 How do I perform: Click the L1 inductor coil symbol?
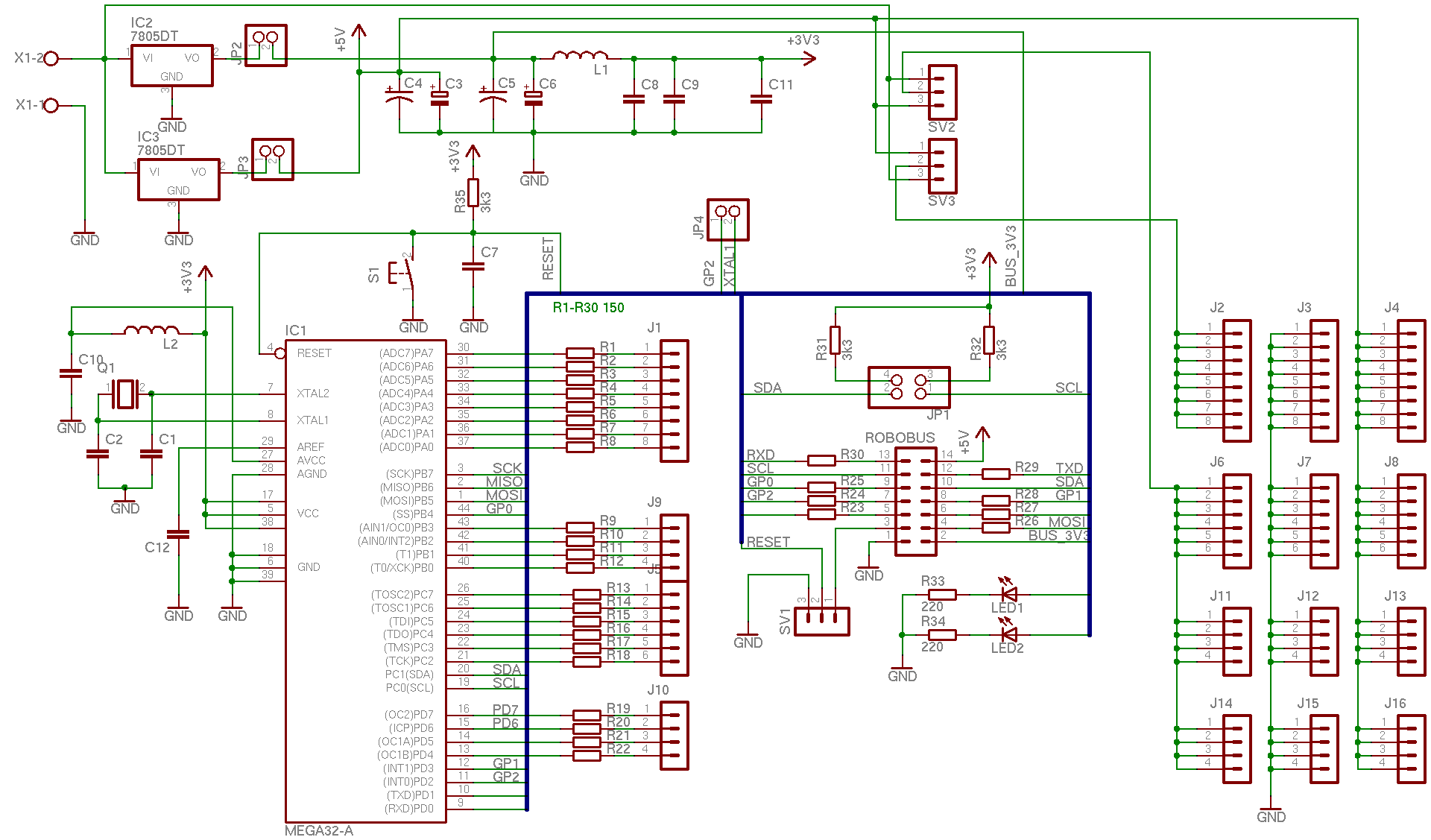coord(580,56)
